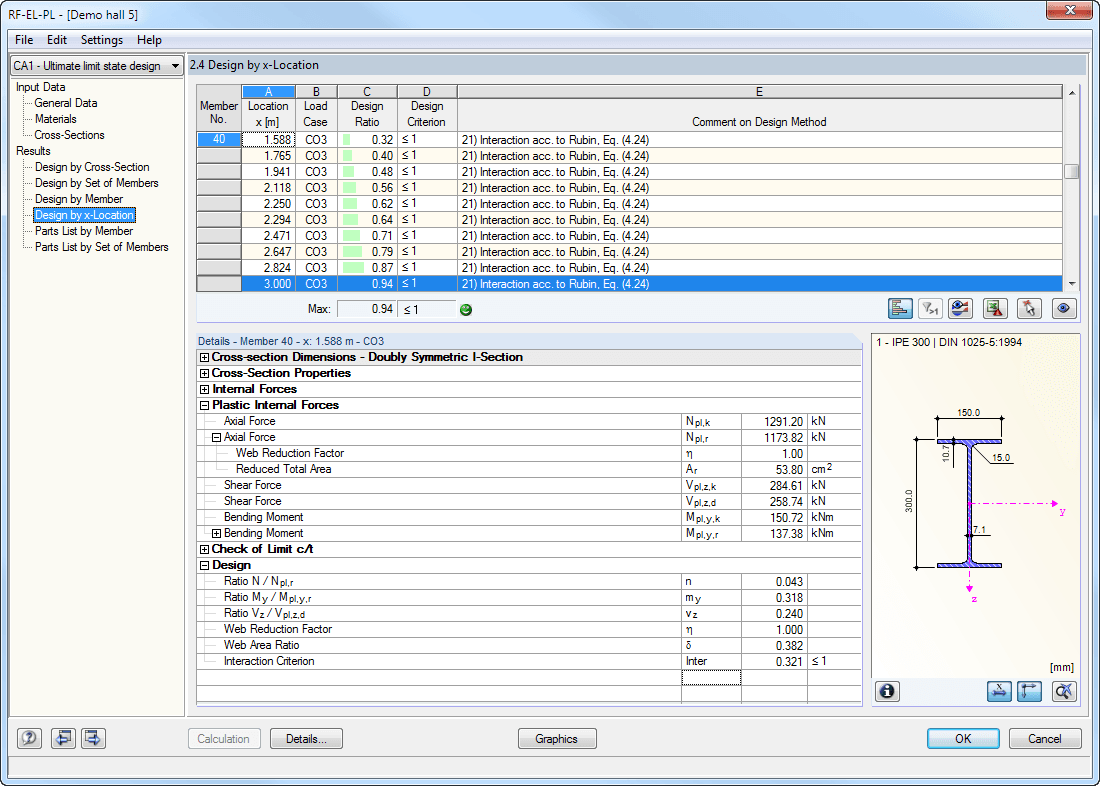Screen dimensions: 1100x786
Task: Click the Details... button
Action: [307, 739]
